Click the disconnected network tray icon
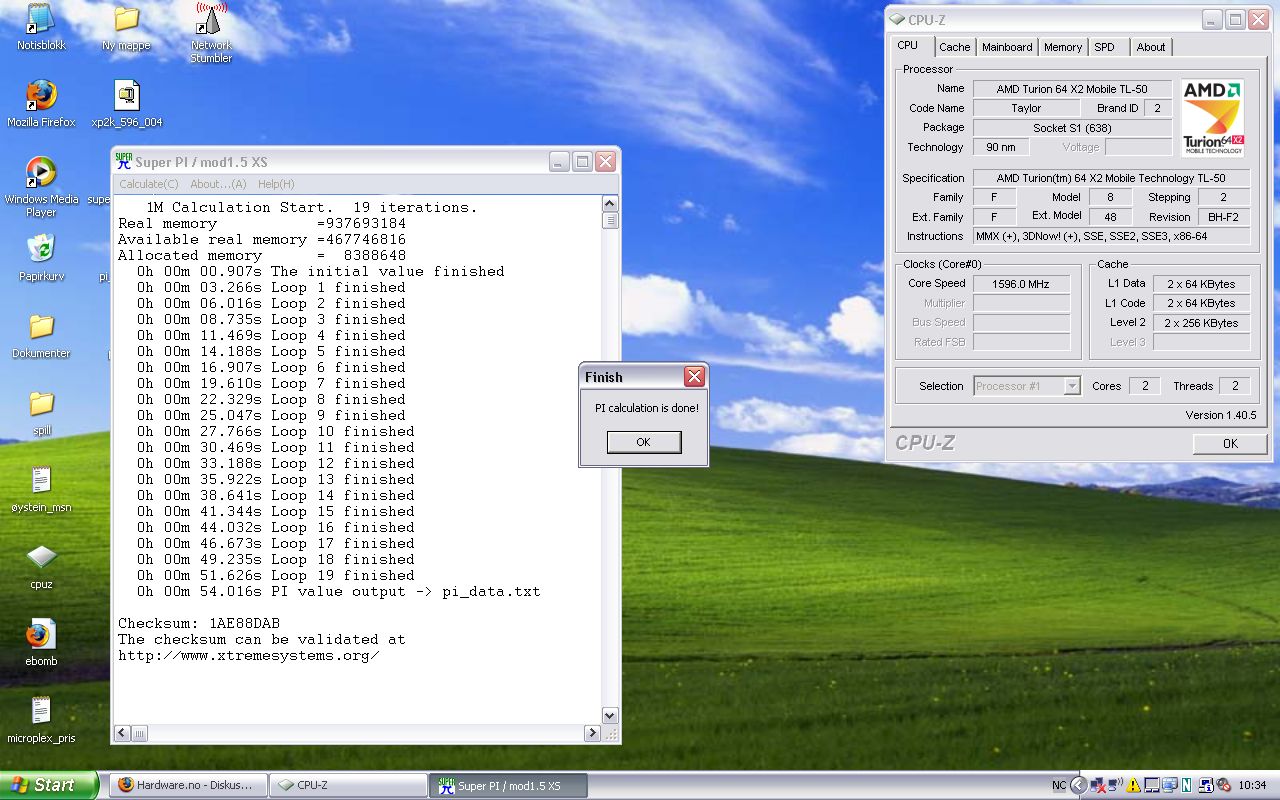1280x800 pixels. pos(1097,785)
